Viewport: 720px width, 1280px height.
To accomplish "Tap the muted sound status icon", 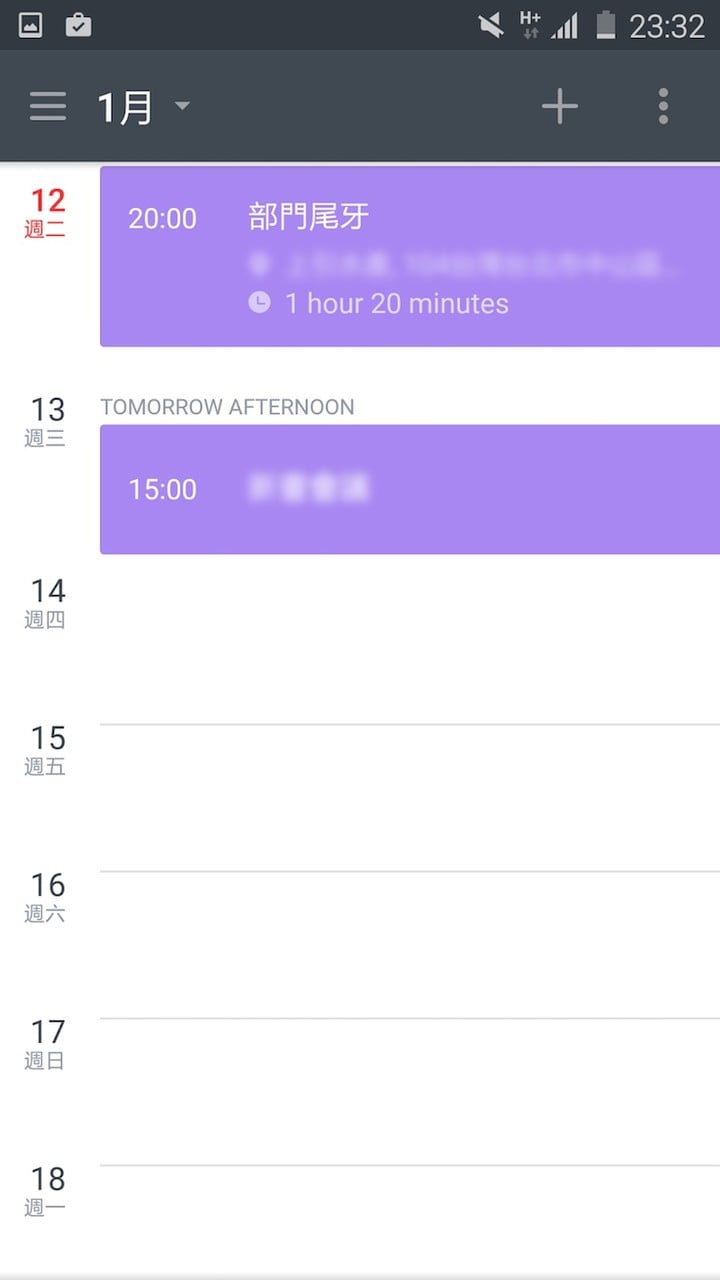I will (x=491, y=25).
